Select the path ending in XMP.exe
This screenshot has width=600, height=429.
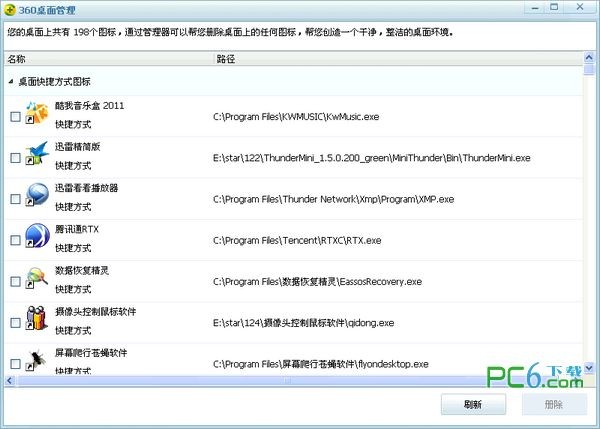pyautogui.click(x=333, y=199)
